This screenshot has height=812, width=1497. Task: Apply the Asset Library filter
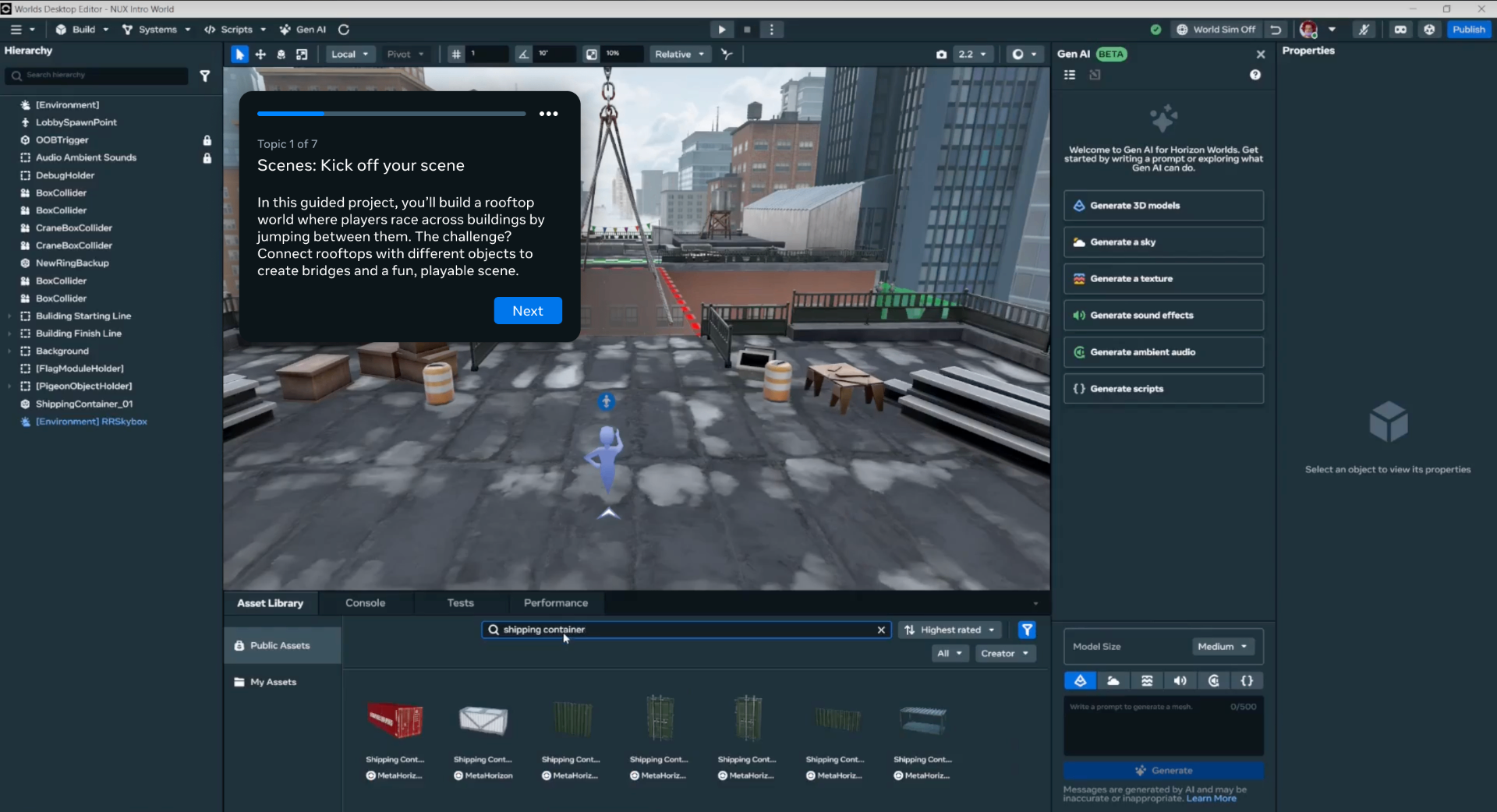(1027, 630)
